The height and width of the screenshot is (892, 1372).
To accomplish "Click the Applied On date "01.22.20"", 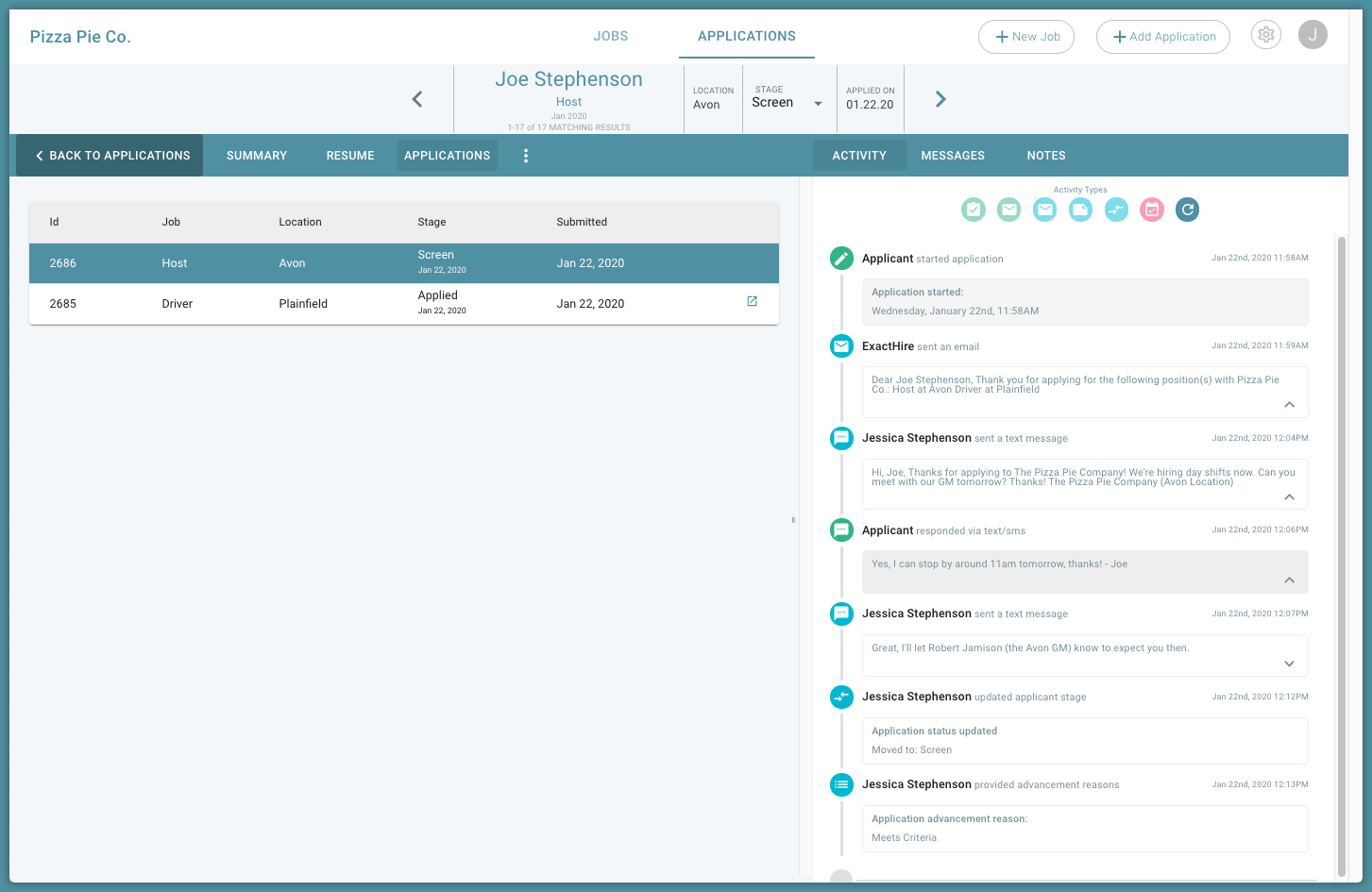I will [870, 105].
